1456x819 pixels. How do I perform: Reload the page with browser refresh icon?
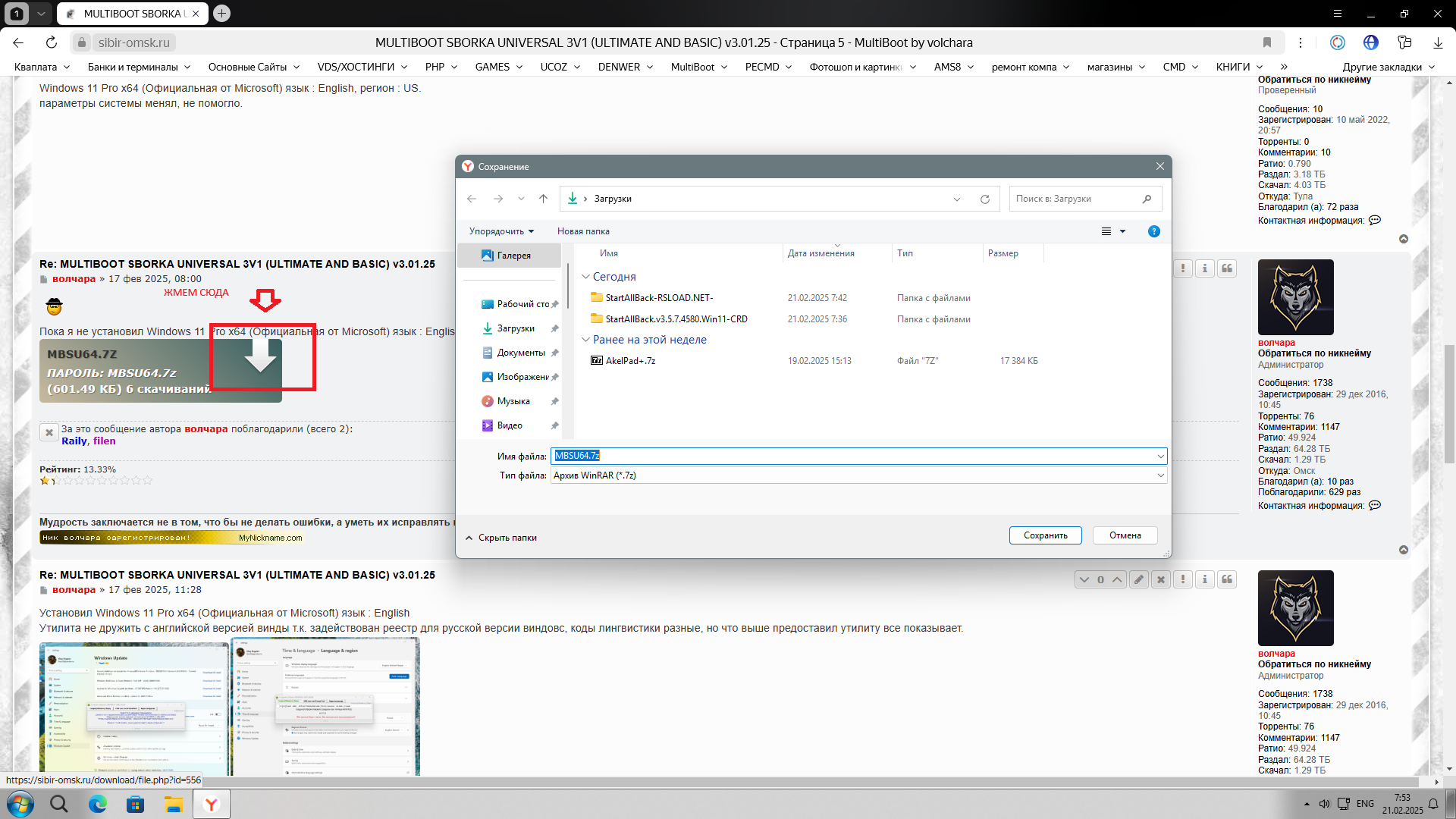coord(52,42)
